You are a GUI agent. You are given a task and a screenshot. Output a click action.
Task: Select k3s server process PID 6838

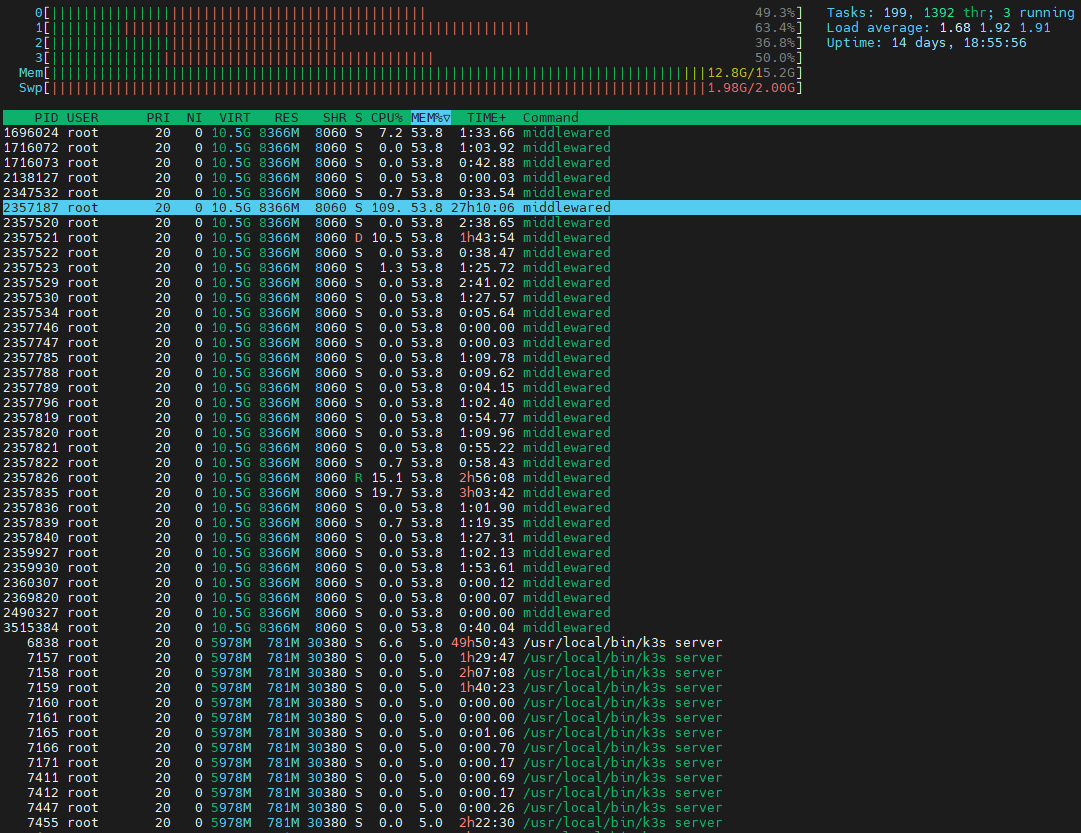coord(540,643)
